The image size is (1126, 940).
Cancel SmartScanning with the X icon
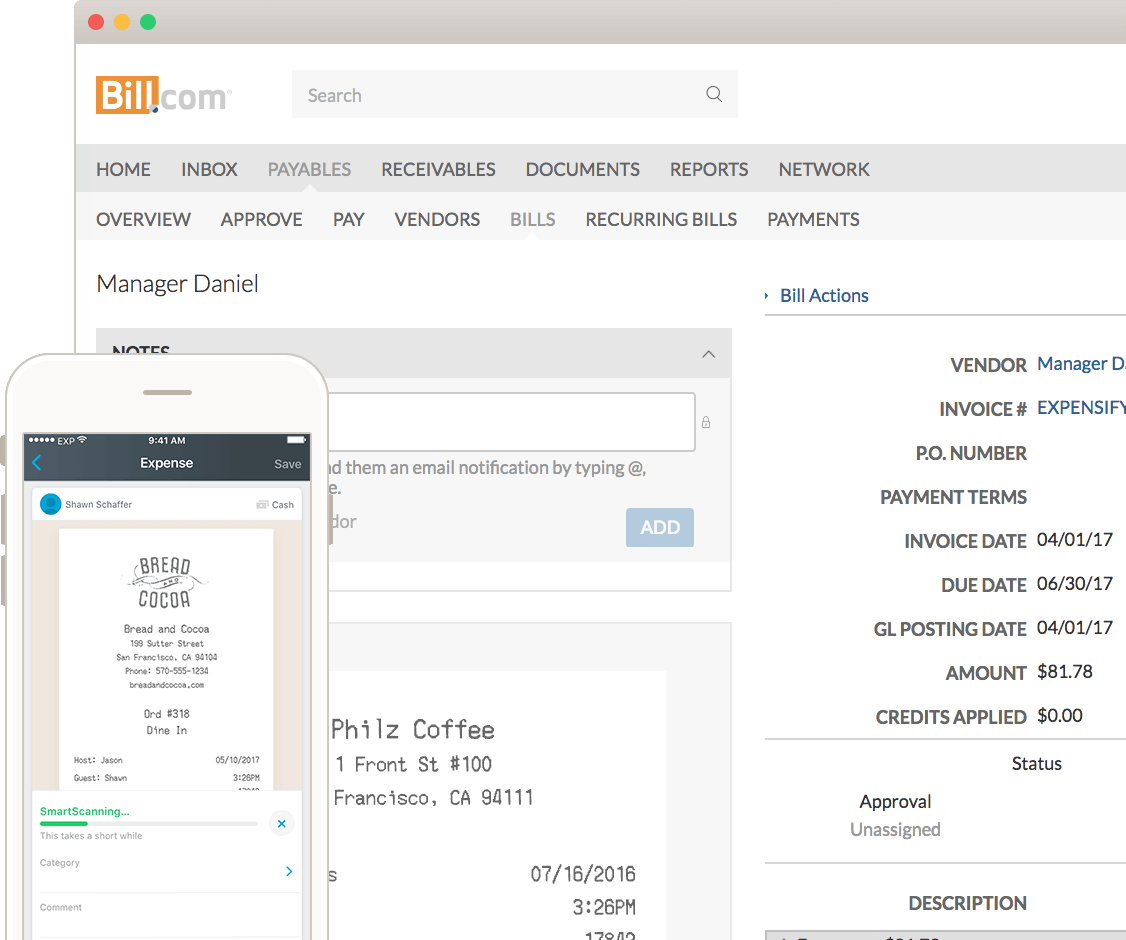[281, 823]
